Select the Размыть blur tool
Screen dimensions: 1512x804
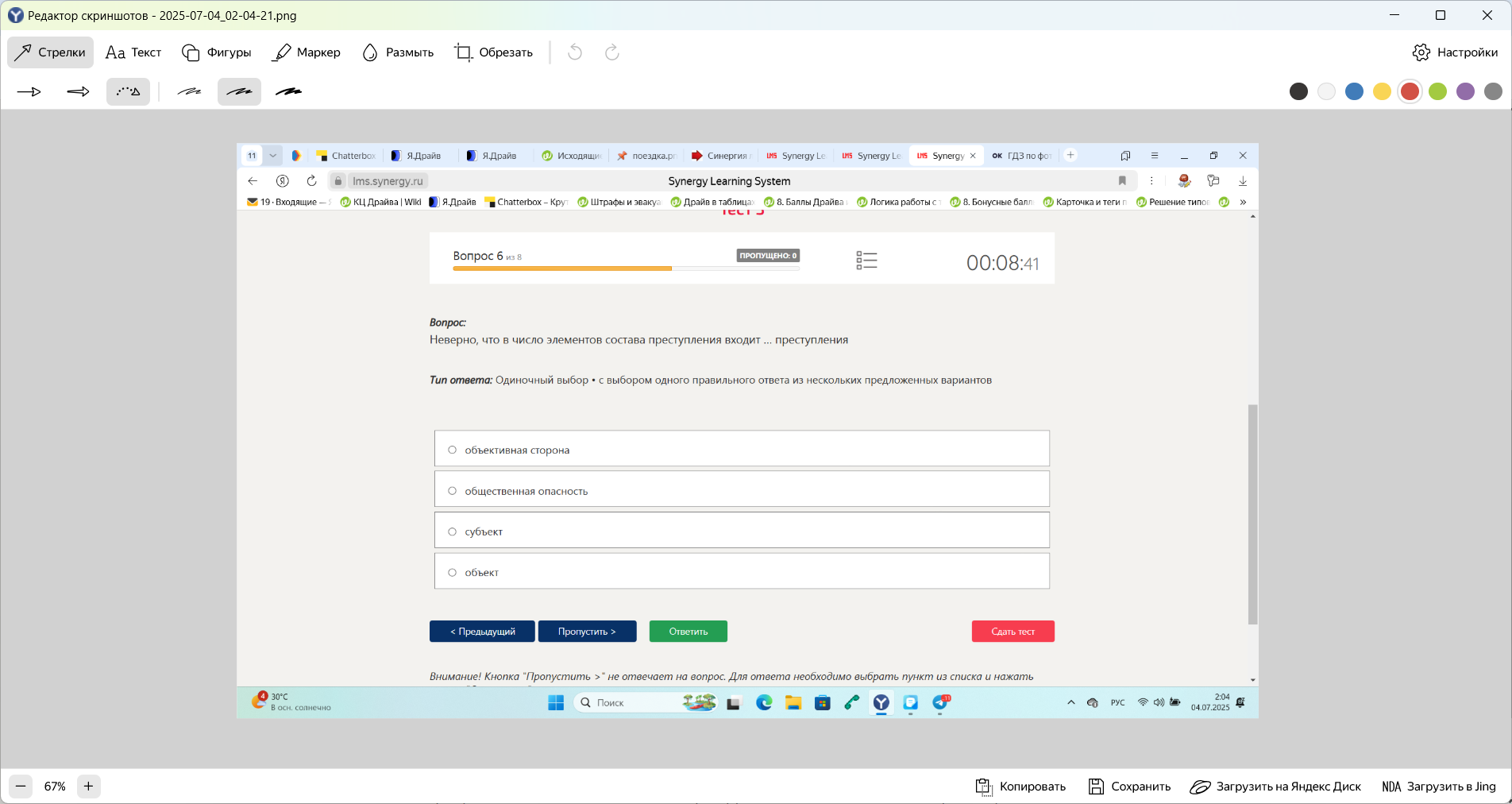(398, 52)
